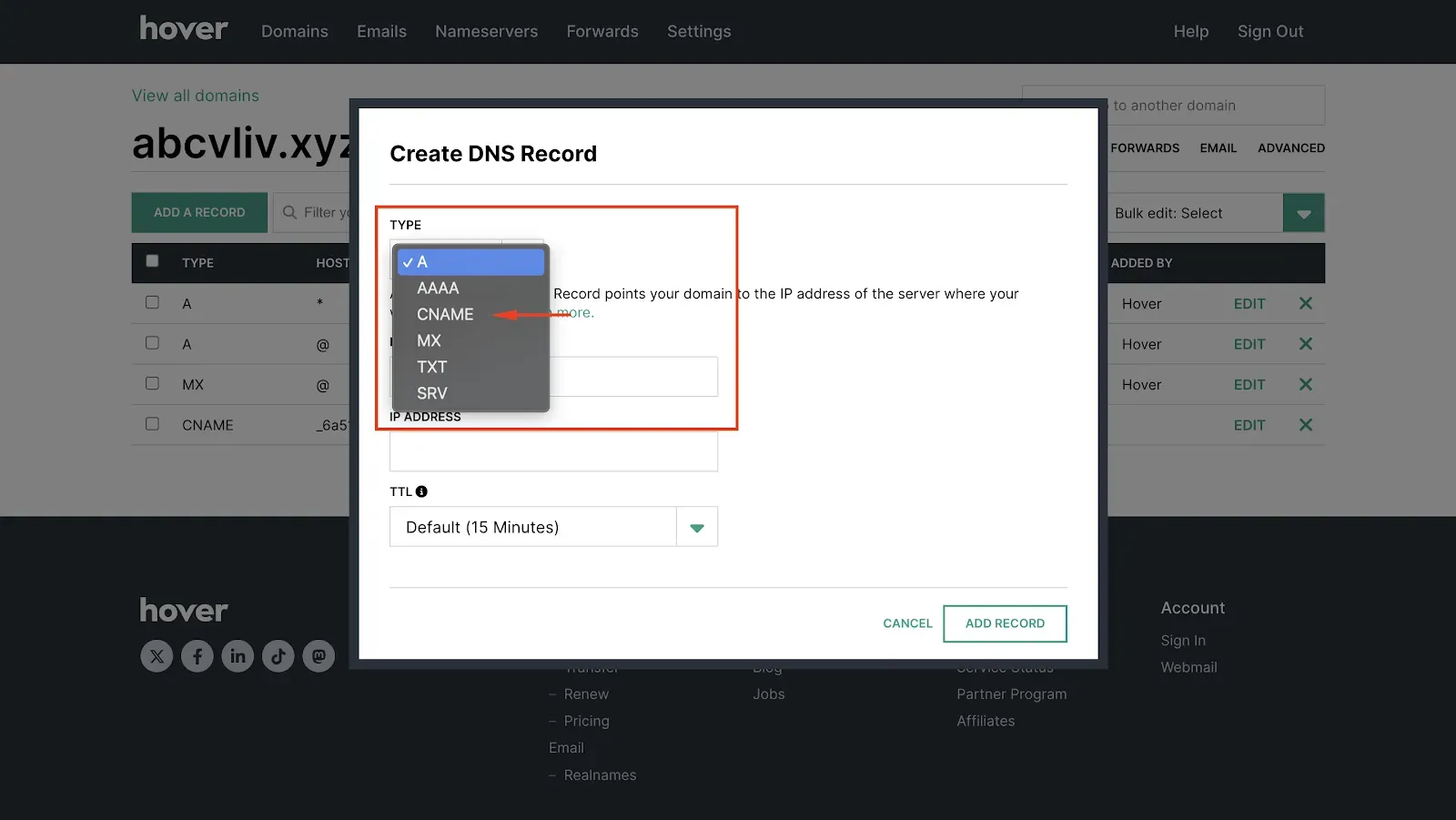Image resolution: width=1456 pixels, height=820 pixels.
Task: Open Hover's Mastodon page icon
Action: (318, 656)
